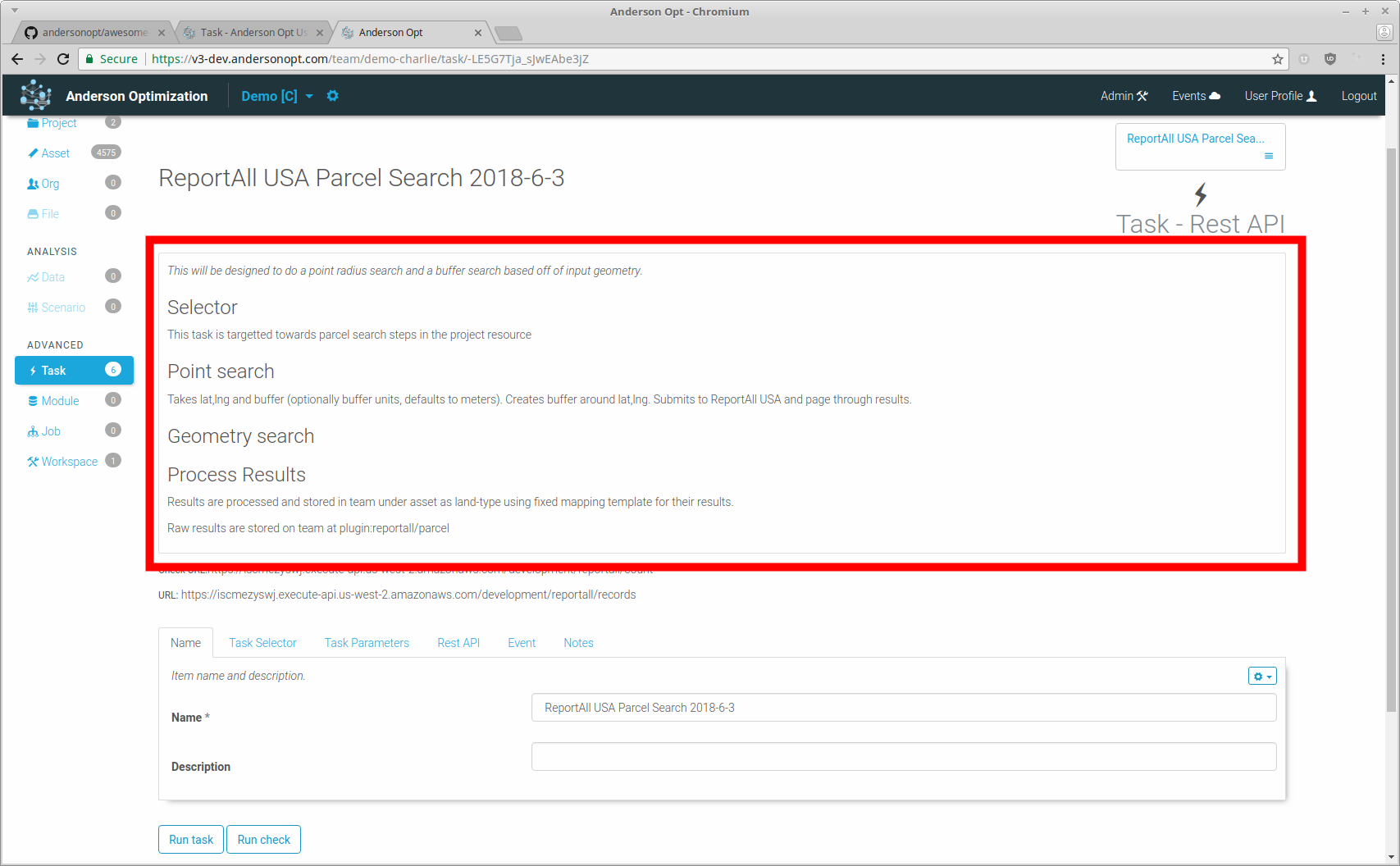Open a new browser tab
Screen dimensions: 1400x866
click(x=508, y=33)
